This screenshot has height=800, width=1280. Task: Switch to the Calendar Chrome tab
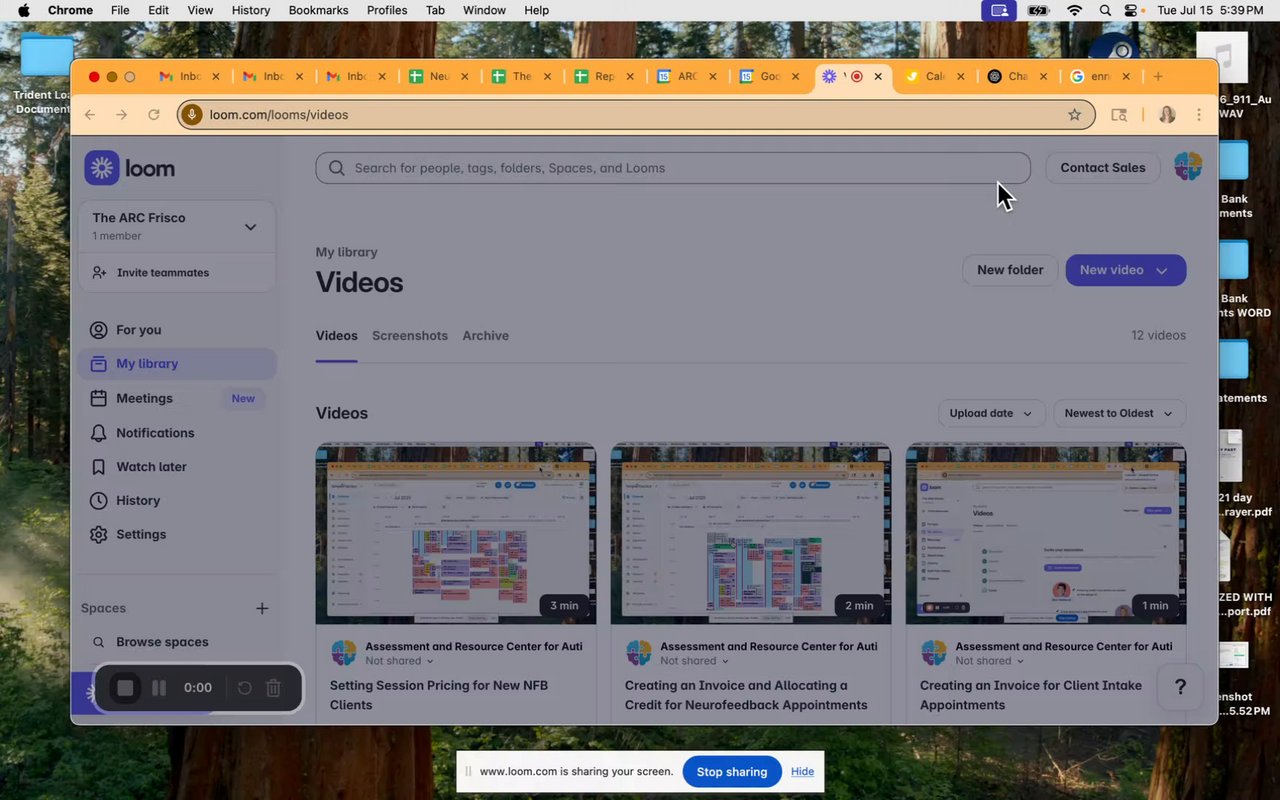coord(935,76)
